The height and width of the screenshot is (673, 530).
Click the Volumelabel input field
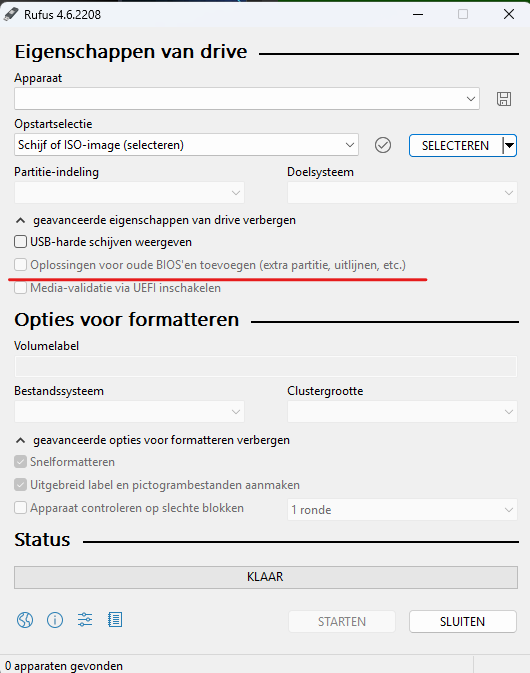[x=266, y=367]
